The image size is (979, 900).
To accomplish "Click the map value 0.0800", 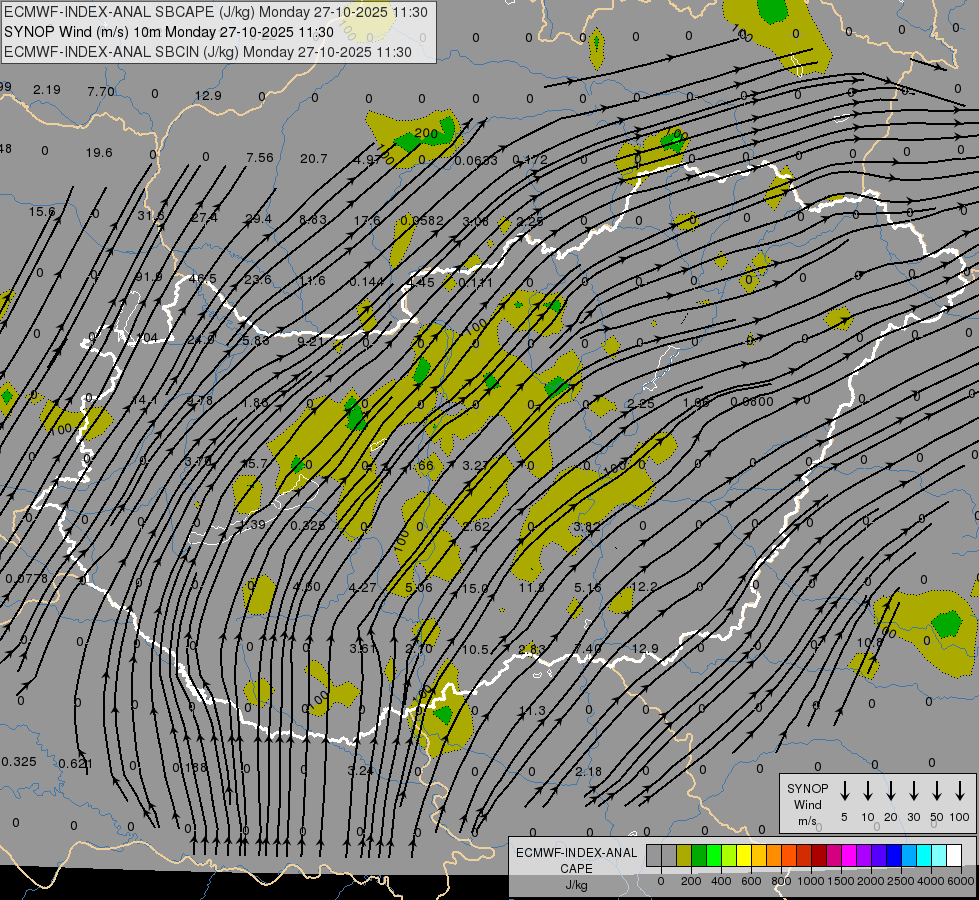I will tap(752, 402).
